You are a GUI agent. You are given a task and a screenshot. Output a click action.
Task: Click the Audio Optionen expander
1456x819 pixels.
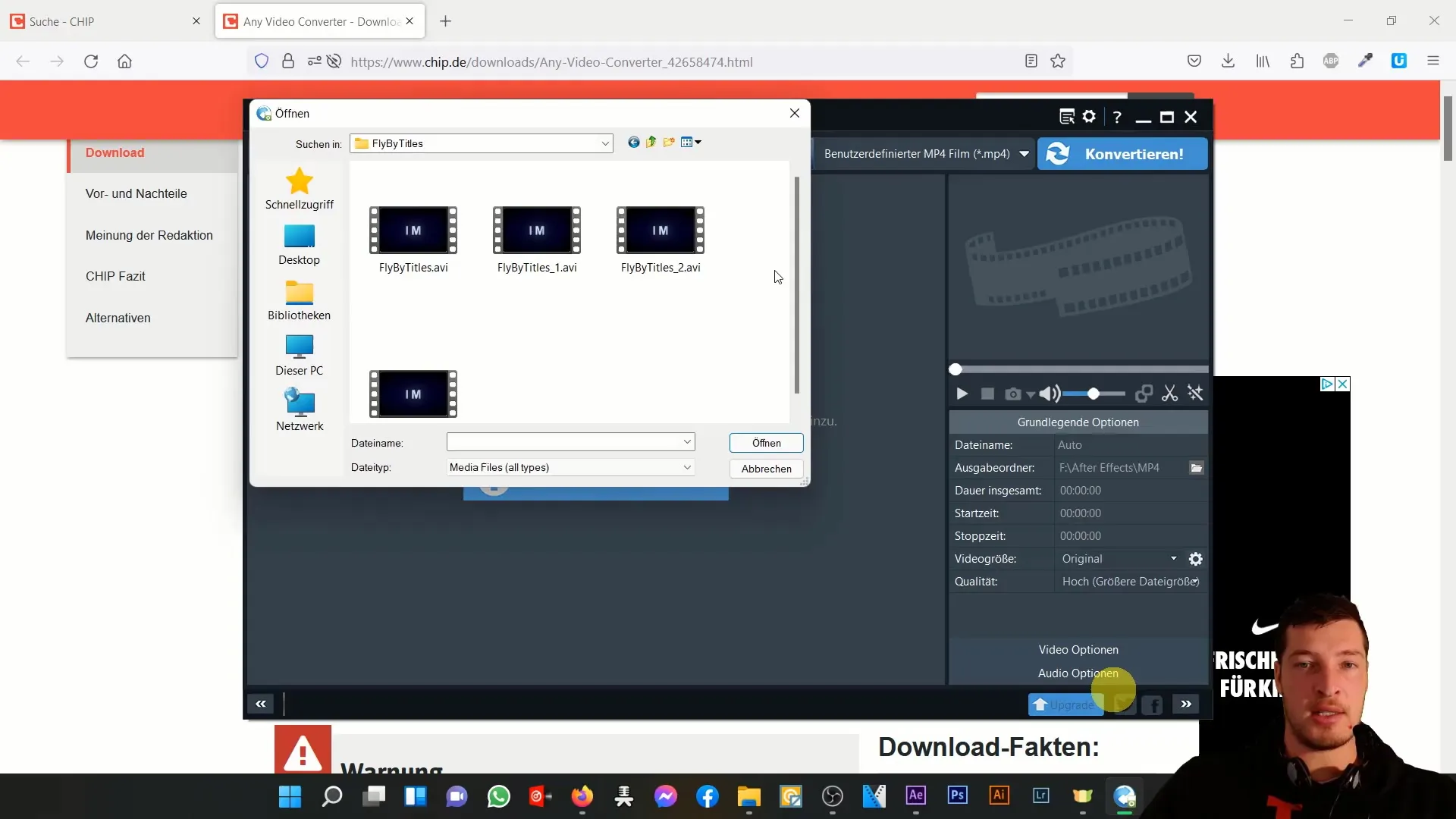(1078, 673)
